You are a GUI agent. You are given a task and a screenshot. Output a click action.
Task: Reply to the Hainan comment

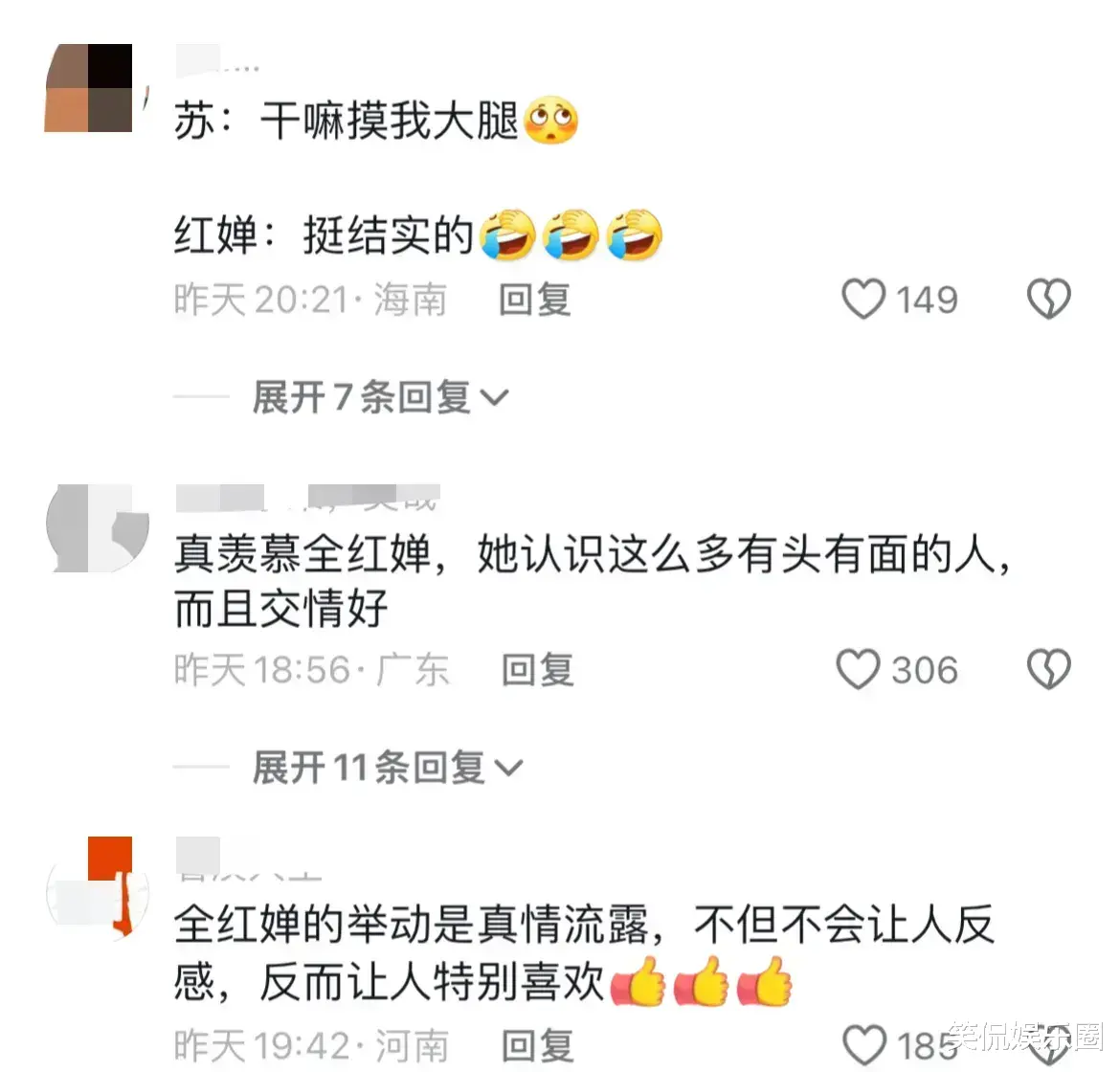[535, 300]
